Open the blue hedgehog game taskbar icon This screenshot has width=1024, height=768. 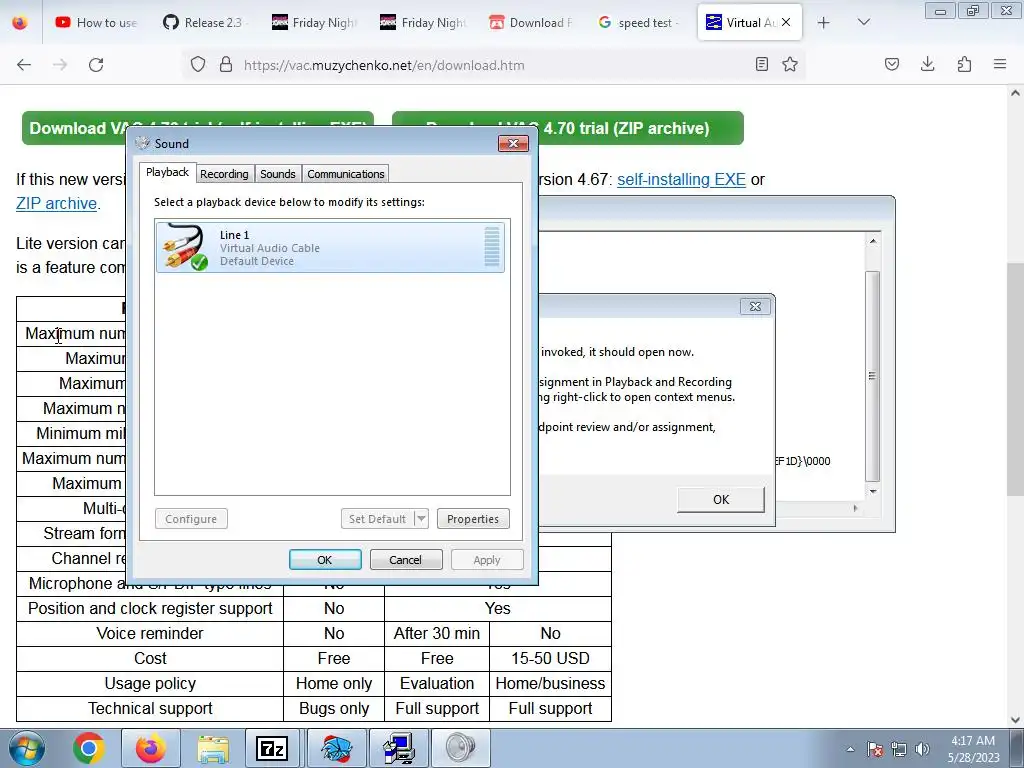335,748
